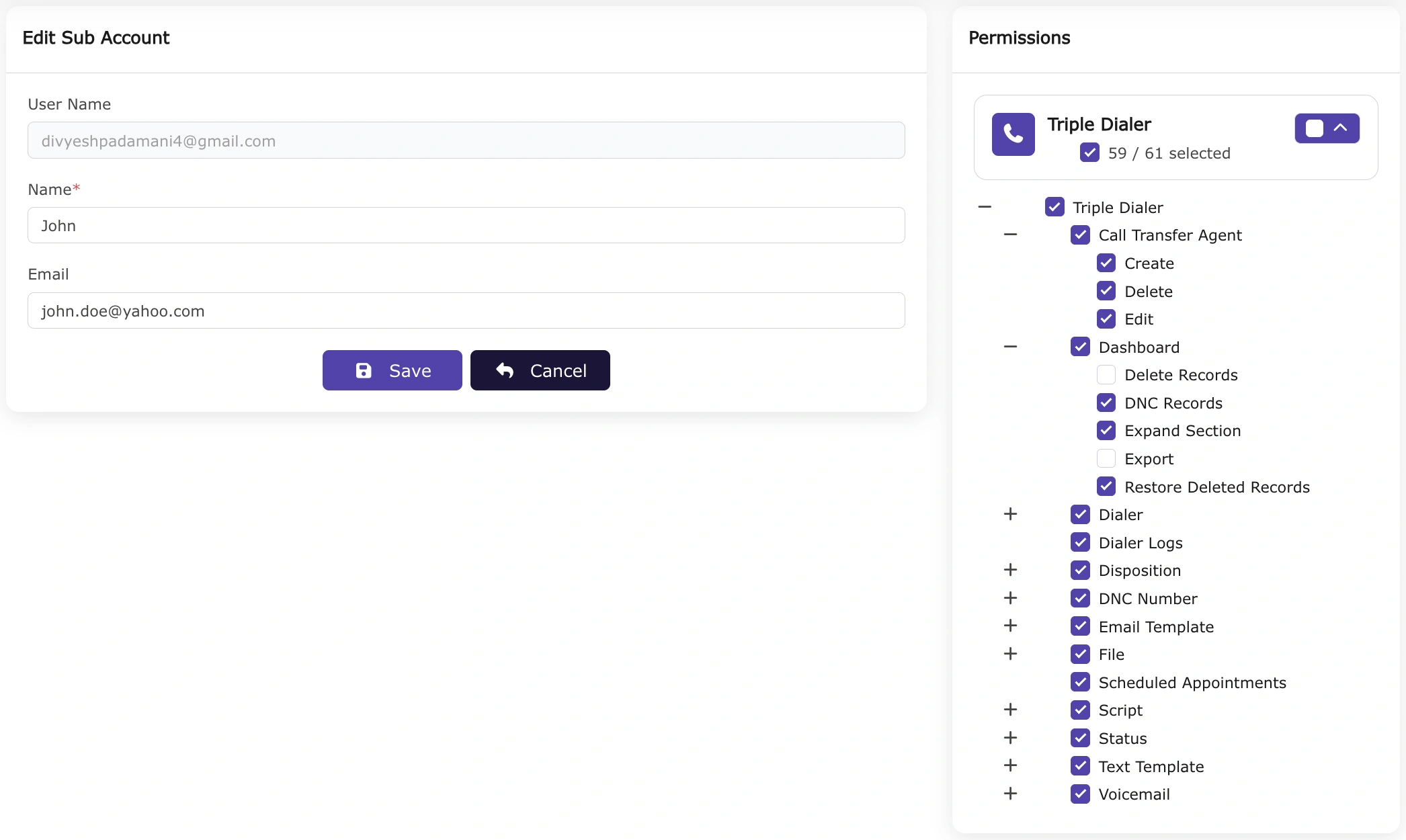Click the Name input field
The width and height of the screenshot is (1406, 840).
(x=466, y=225)
